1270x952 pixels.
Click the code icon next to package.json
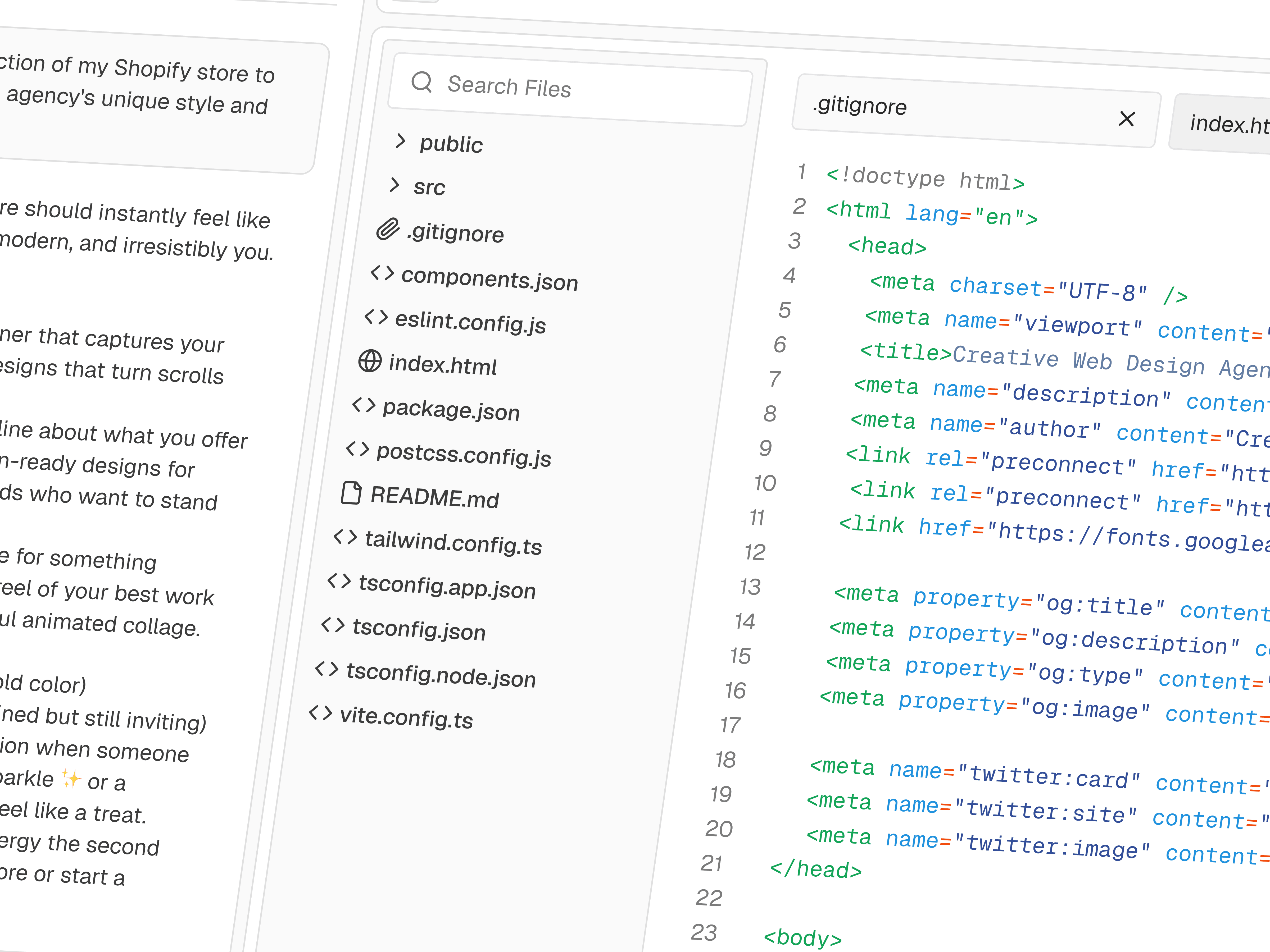click(x=364, y=405)
